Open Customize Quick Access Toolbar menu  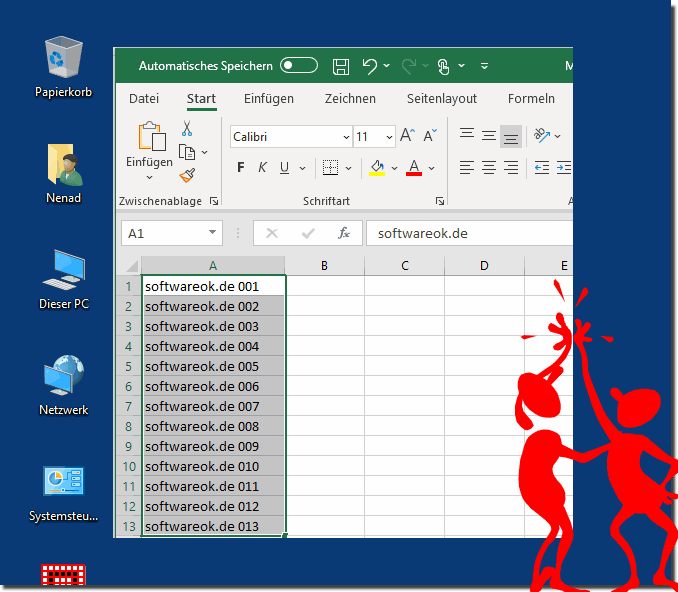[x=484, y=66]
